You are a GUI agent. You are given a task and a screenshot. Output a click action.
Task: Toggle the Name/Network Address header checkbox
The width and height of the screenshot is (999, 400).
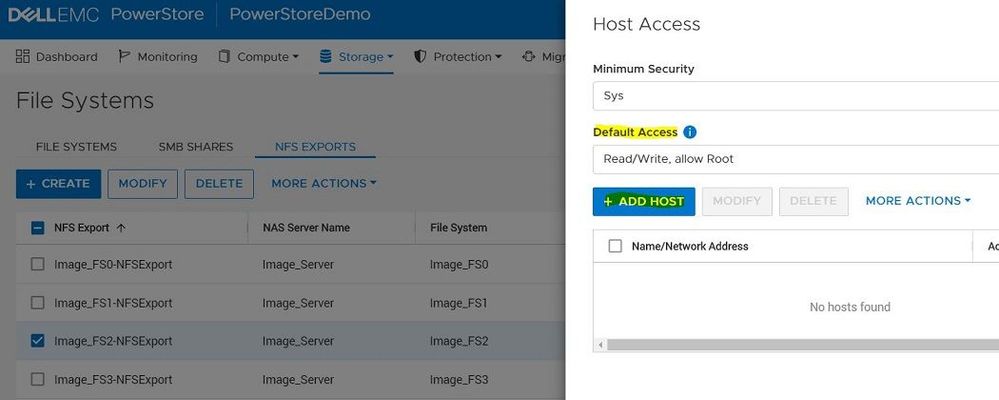click(x=615, y=246)
